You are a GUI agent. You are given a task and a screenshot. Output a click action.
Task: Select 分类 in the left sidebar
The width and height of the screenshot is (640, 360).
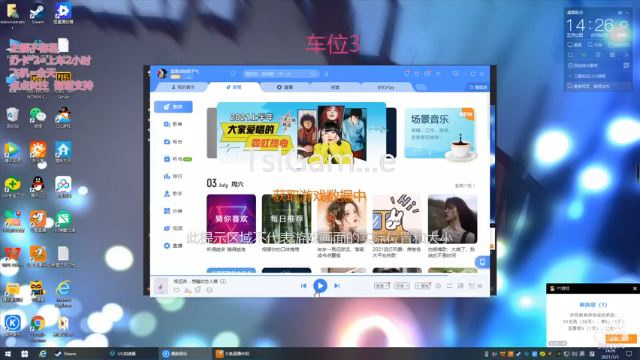pos(173,211)
